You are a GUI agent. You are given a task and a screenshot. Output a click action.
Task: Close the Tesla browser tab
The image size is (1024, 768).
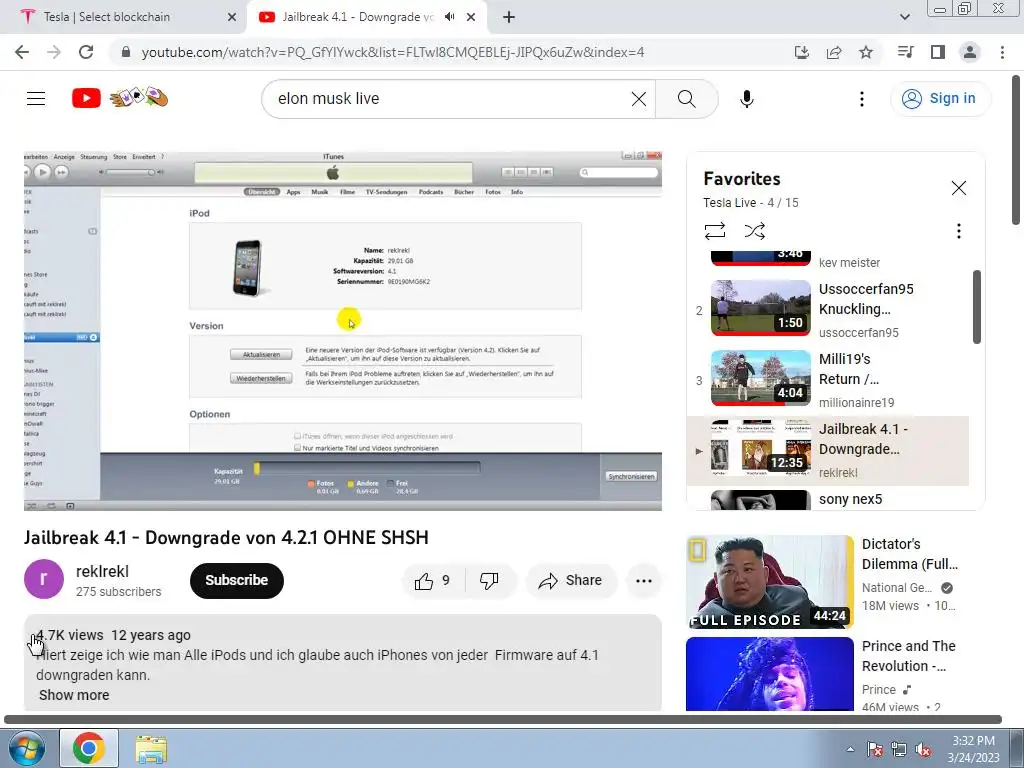pos(231,18)
